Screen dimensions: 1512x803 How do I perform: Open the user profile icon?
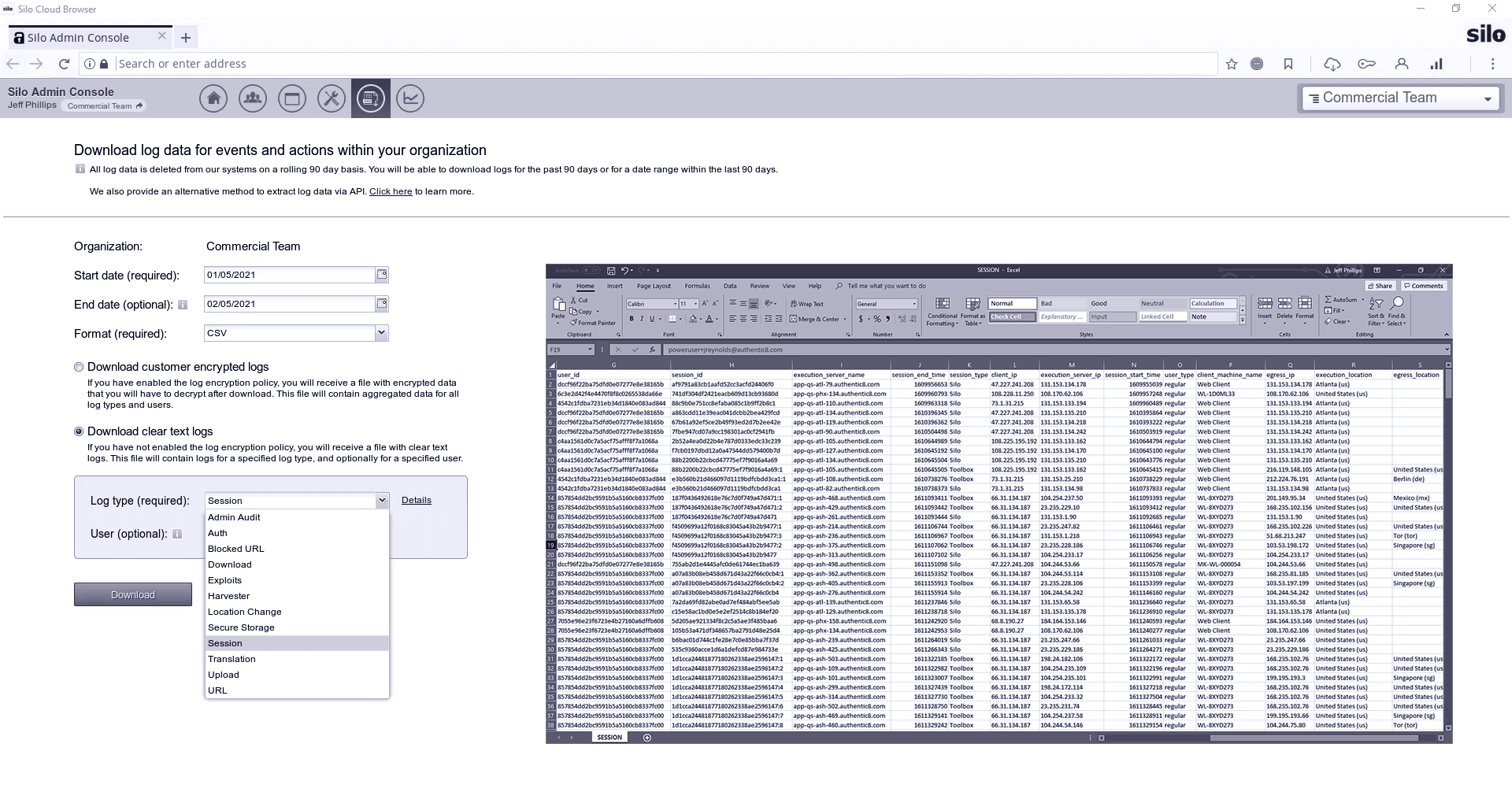1402,64
